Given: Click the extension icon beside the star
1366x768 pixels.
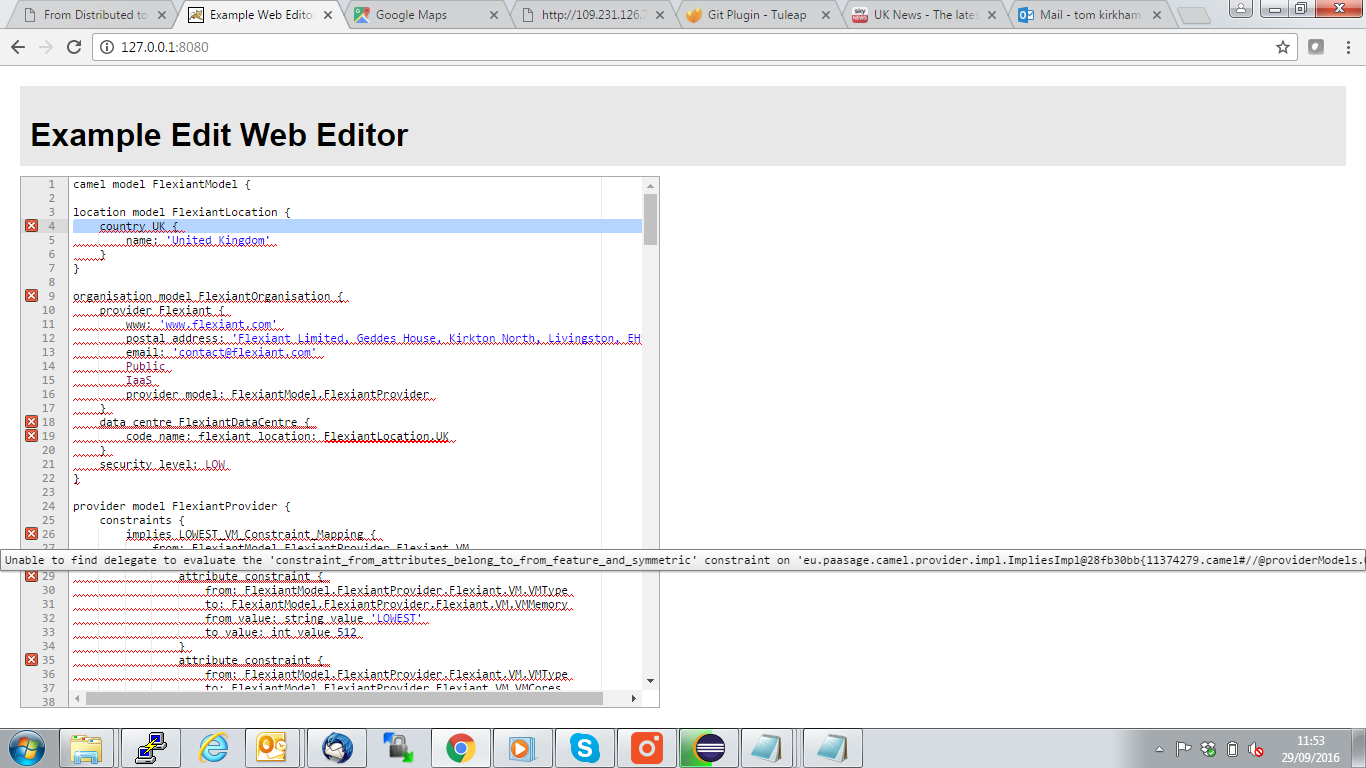Looking at the screenshot, I should point(1316,47).
